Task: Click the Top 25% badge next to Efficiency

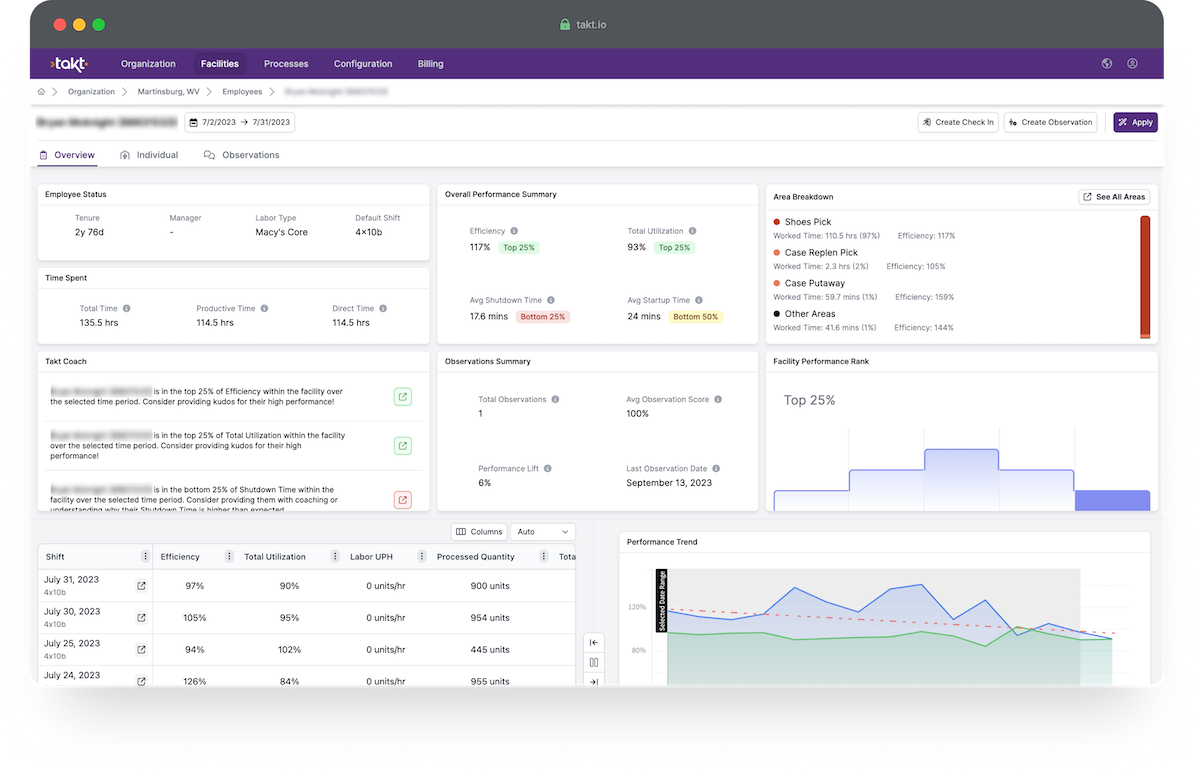Action: pyautogui.click(x=518, y=248)
